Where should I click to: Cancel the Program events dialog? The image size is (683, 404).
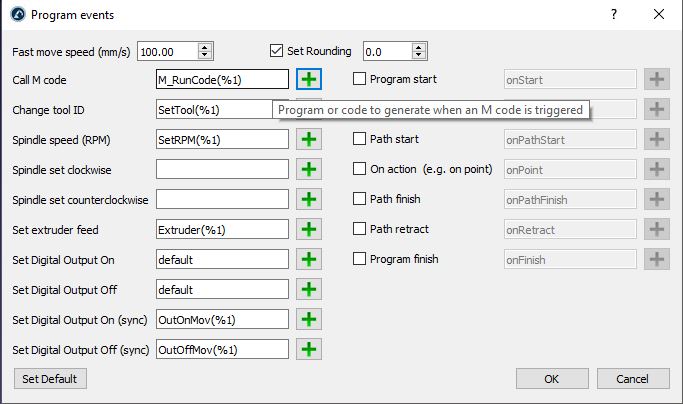coord(632,379)
